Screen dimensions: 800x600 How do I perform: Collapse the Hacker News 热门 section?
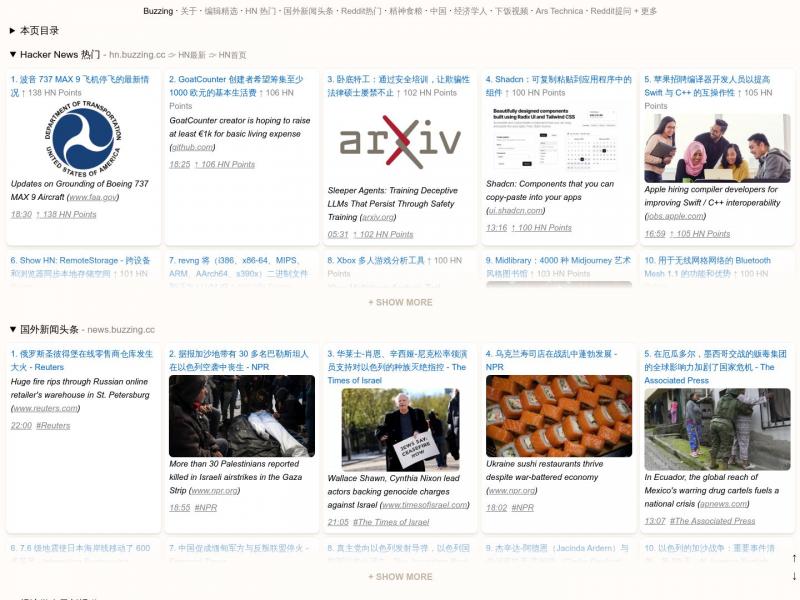(x=13, y=55)
